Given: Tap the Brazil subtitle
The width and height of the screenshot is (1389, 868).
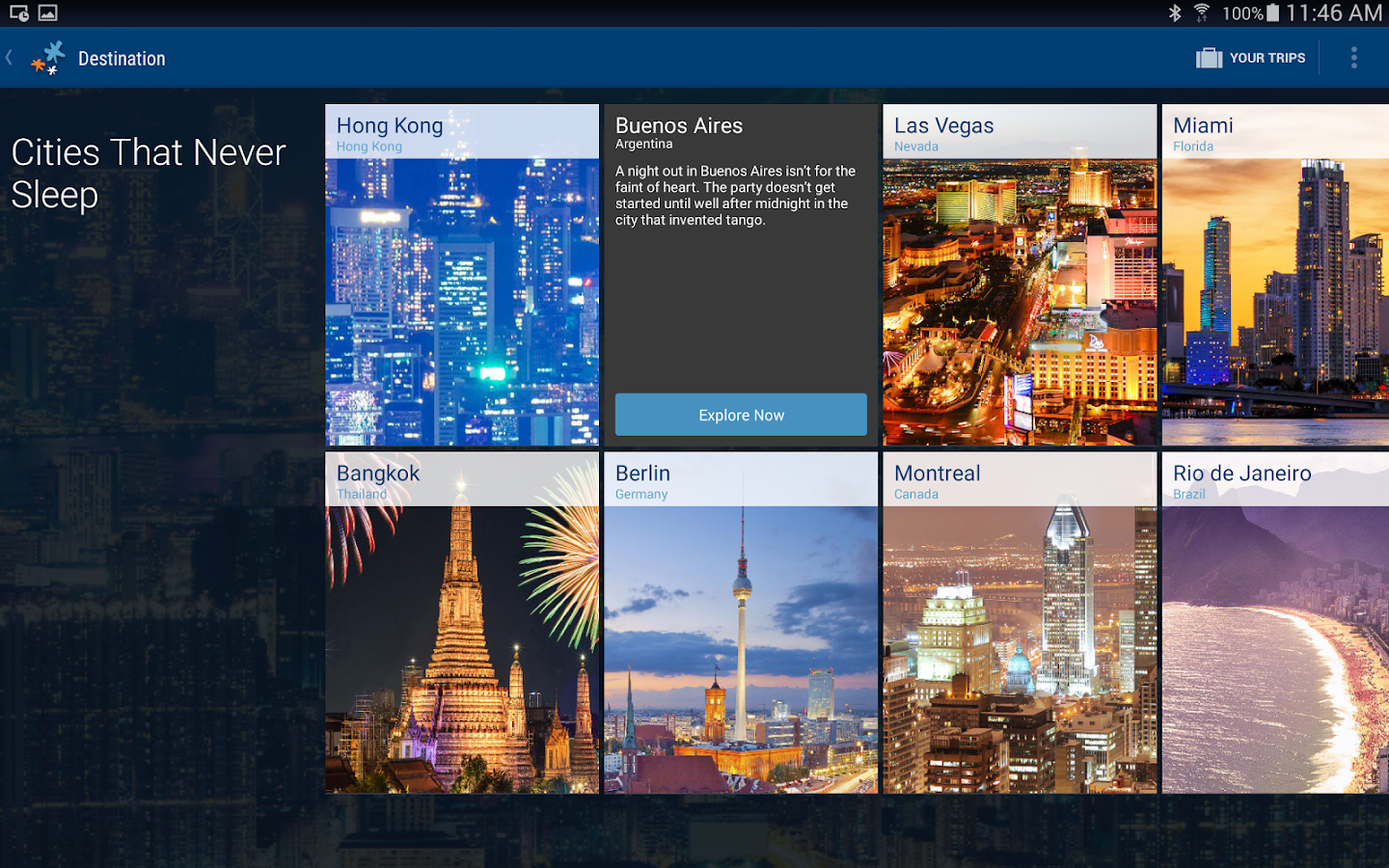Looking at the screenshot, I should [1189, 494].
